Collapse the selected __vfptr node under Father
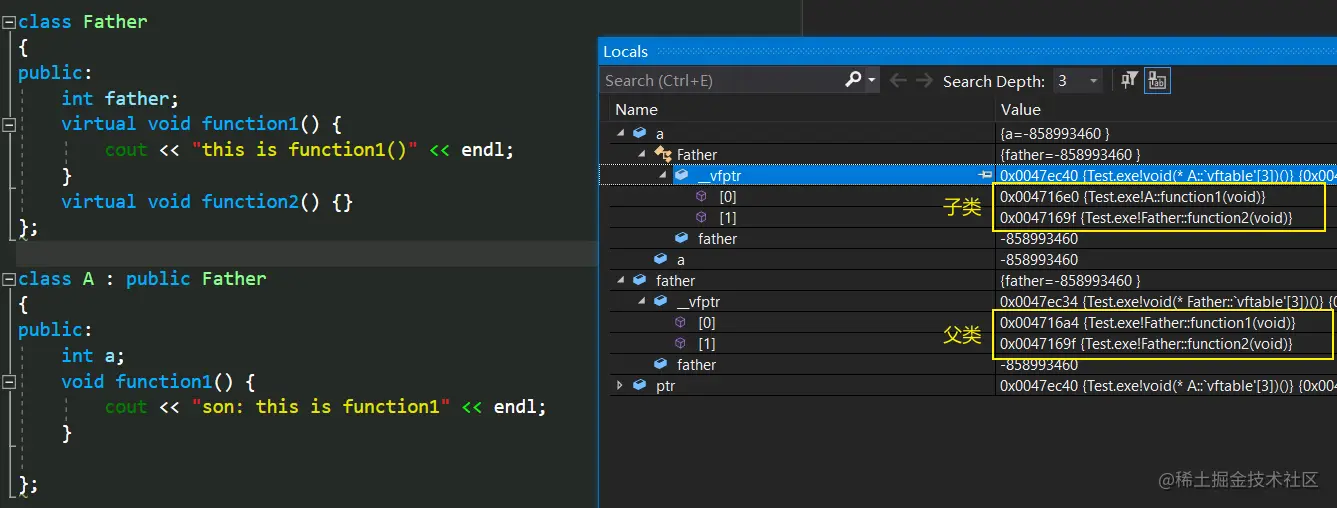The width and height of the screenshot is (1337, 508). [662, 175]
